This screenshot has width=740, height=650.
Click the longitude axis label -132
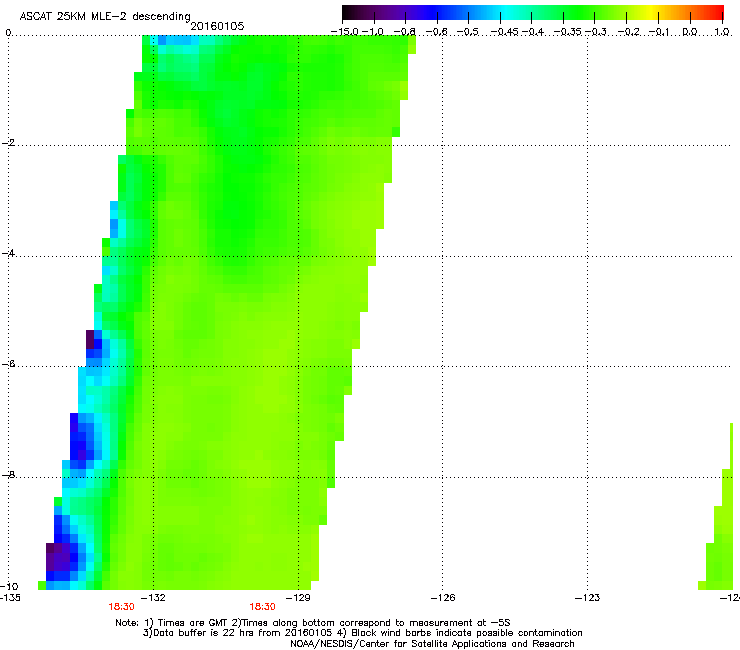click(x=153, y=598)
